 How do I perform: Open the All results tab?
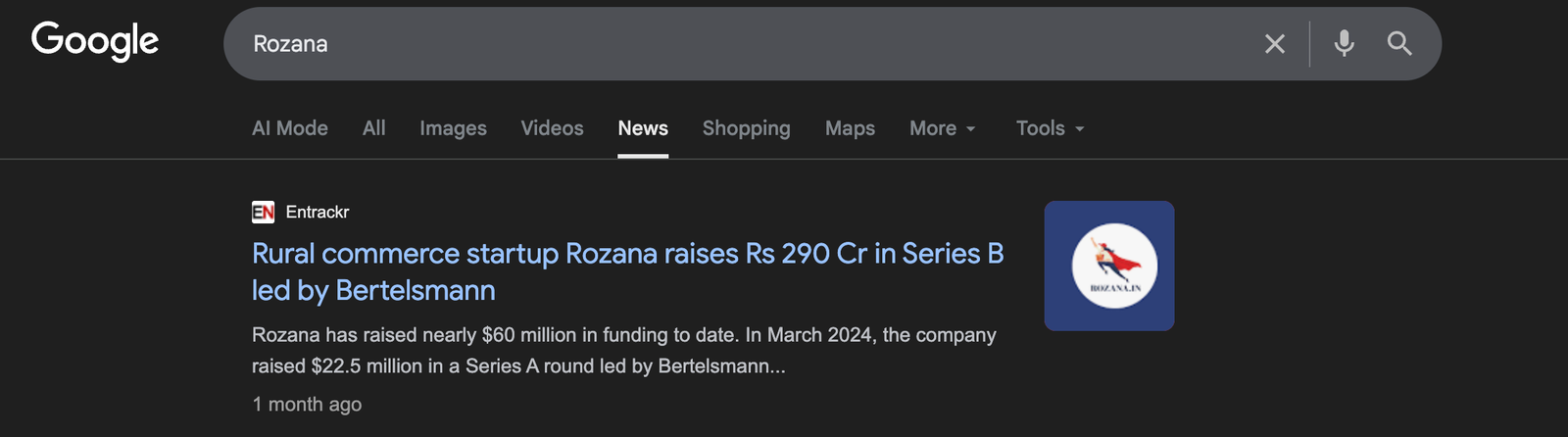373,128
